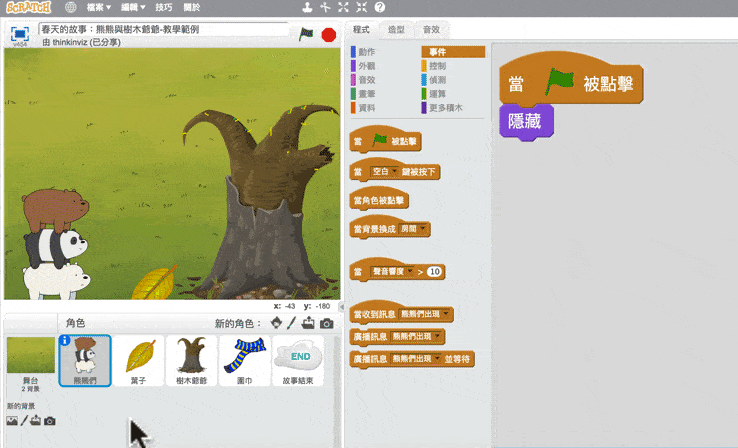738x448 pixels.
Task: Open the 檔案 menu
Action: (x=98, y=7)
